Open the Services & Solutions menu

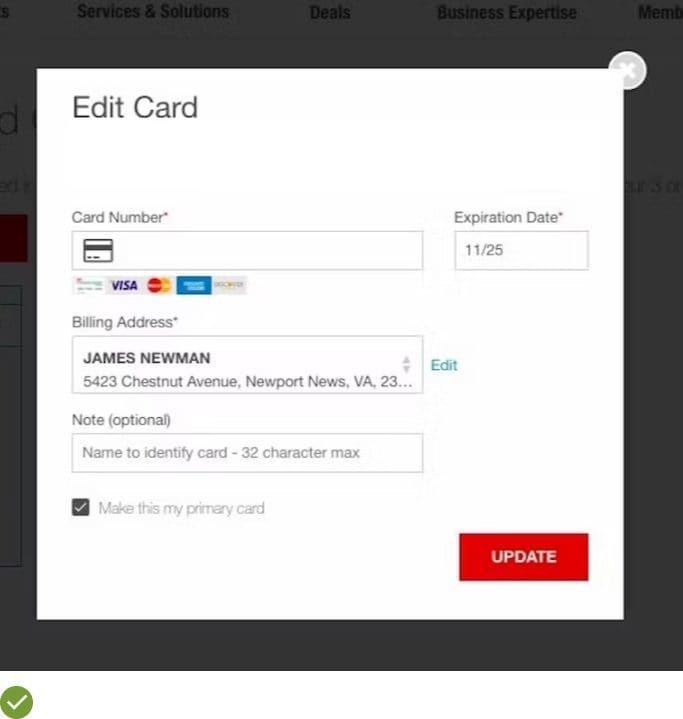[x=153, y=11]
